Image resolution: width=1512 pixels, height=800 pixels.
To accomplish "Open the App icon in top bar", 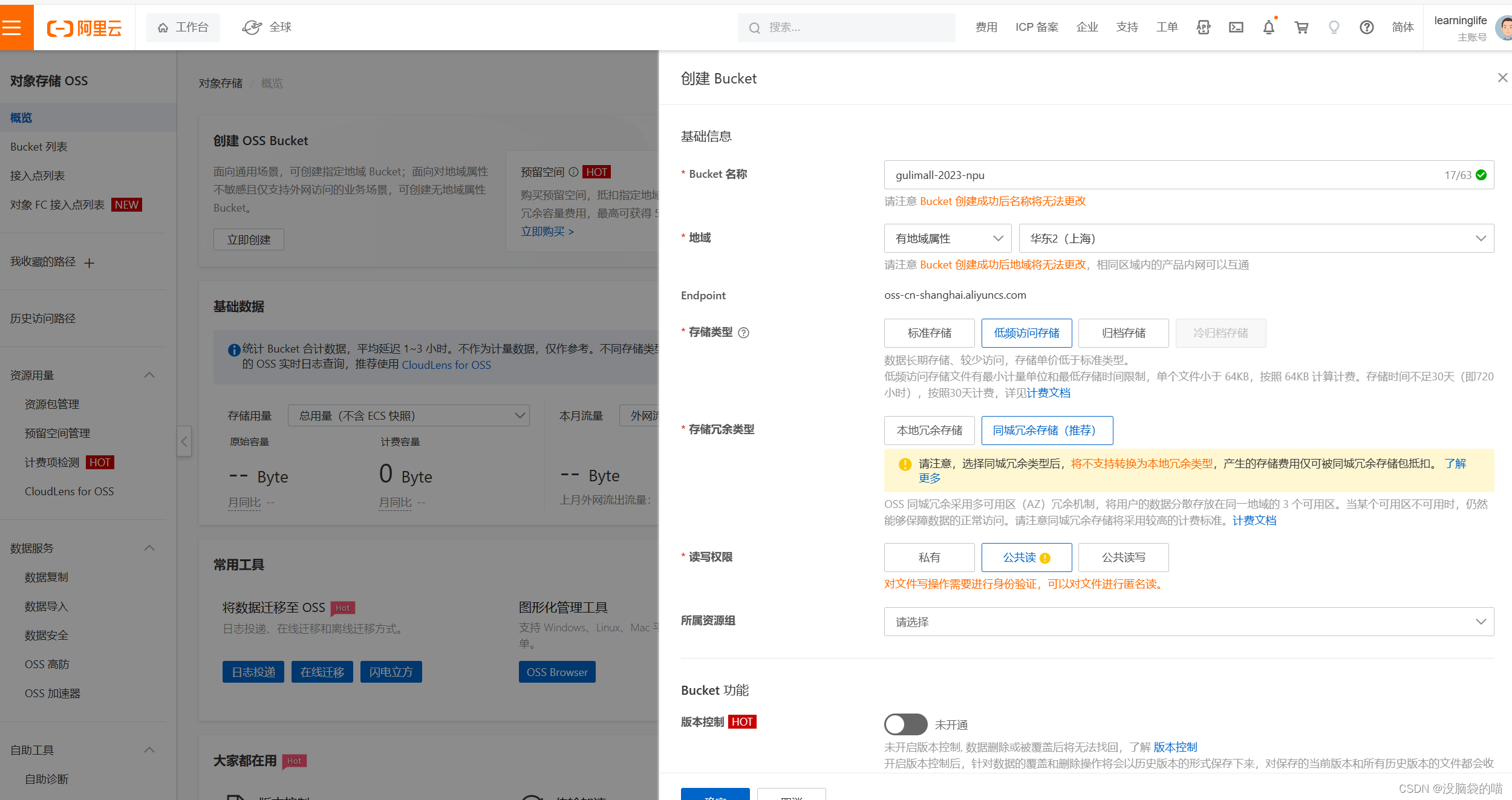I will pos(1204,27).
